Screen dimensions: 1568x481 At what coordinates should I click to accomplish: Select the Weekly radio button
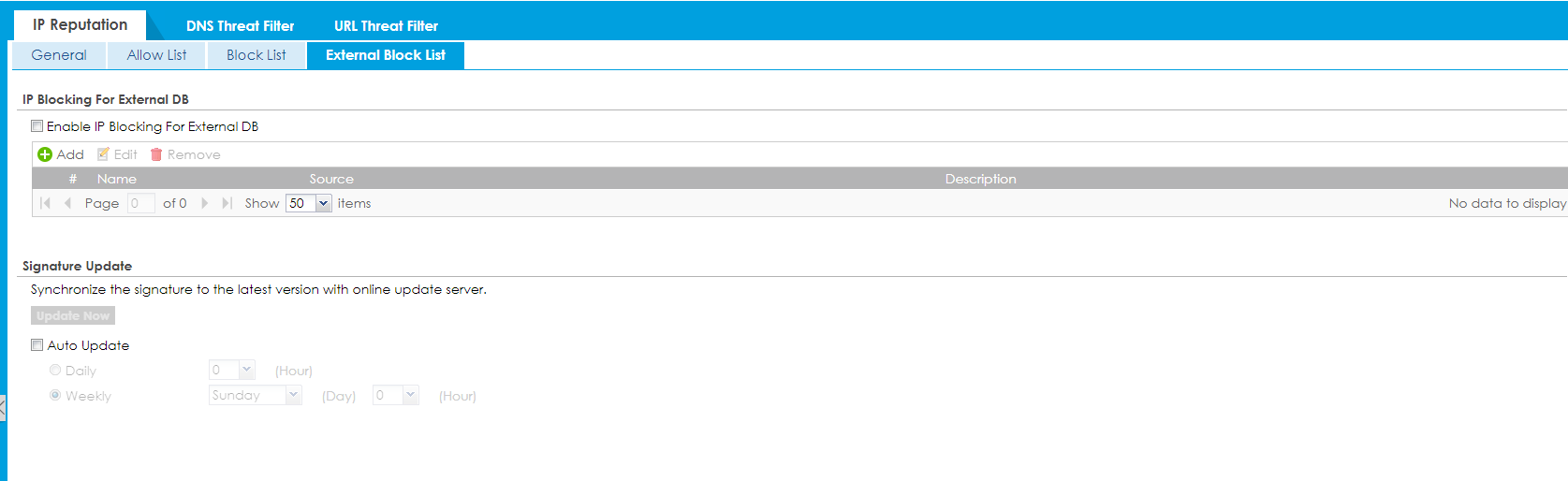55,396
